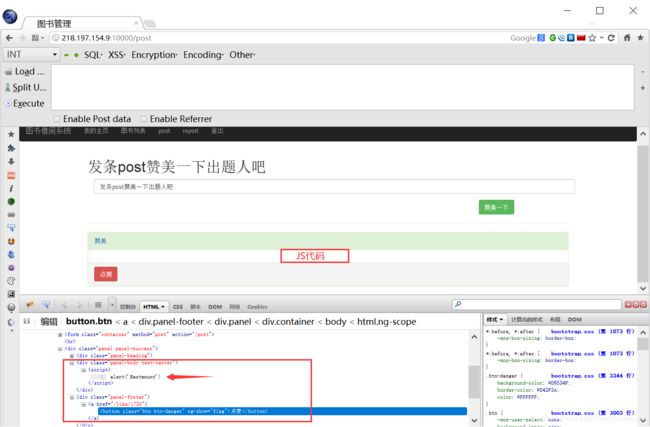Click the post comment input field
This screenshot has width=650, height=427.
click(334, 187)
